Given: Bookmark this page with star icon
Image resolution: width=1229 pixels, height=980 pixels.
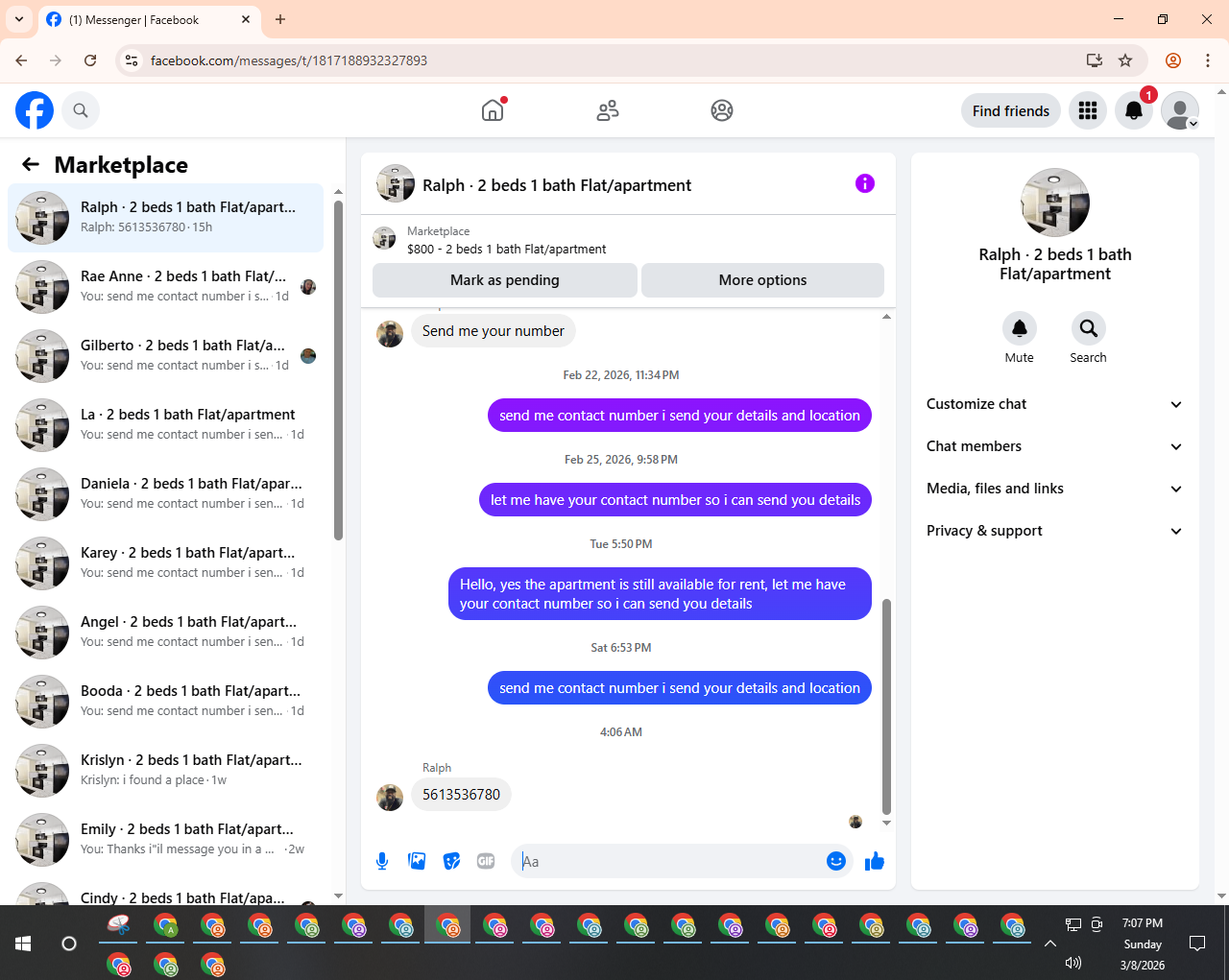Looking at the screenshot, I should coord(1125,60).
